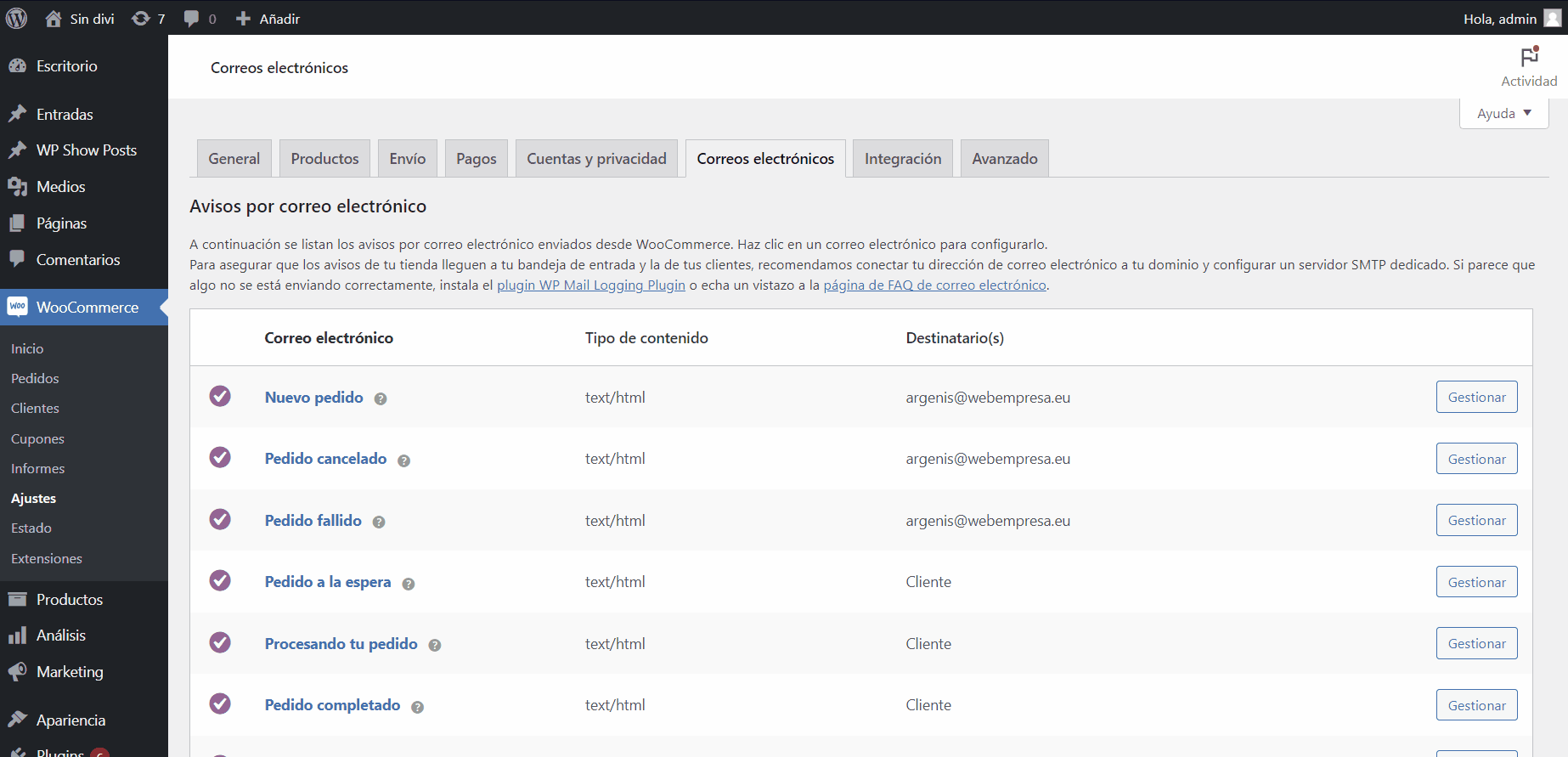Toggle enabled checkmark for Pedido completado
The image size is (1568, 757).
pos(220,703)
